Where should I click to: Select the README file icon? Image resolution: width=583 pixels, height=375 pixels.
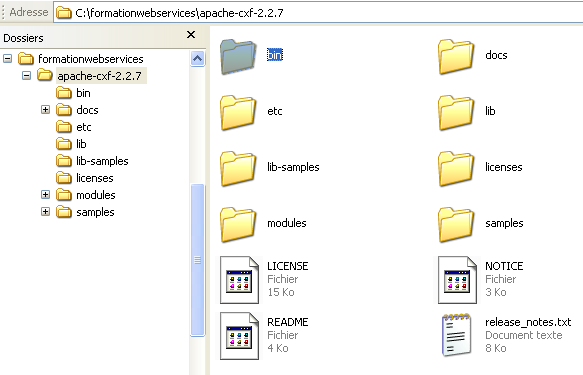coord(239,336)
